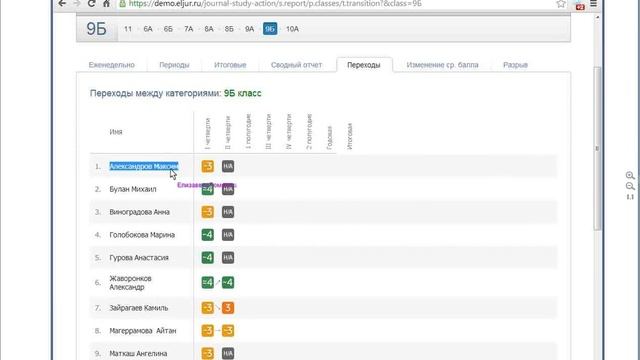The width and height of the screenshot is (640, 360).
Task: Click H/A badge for Голобокова Марина
Action: tap(228, 235)
